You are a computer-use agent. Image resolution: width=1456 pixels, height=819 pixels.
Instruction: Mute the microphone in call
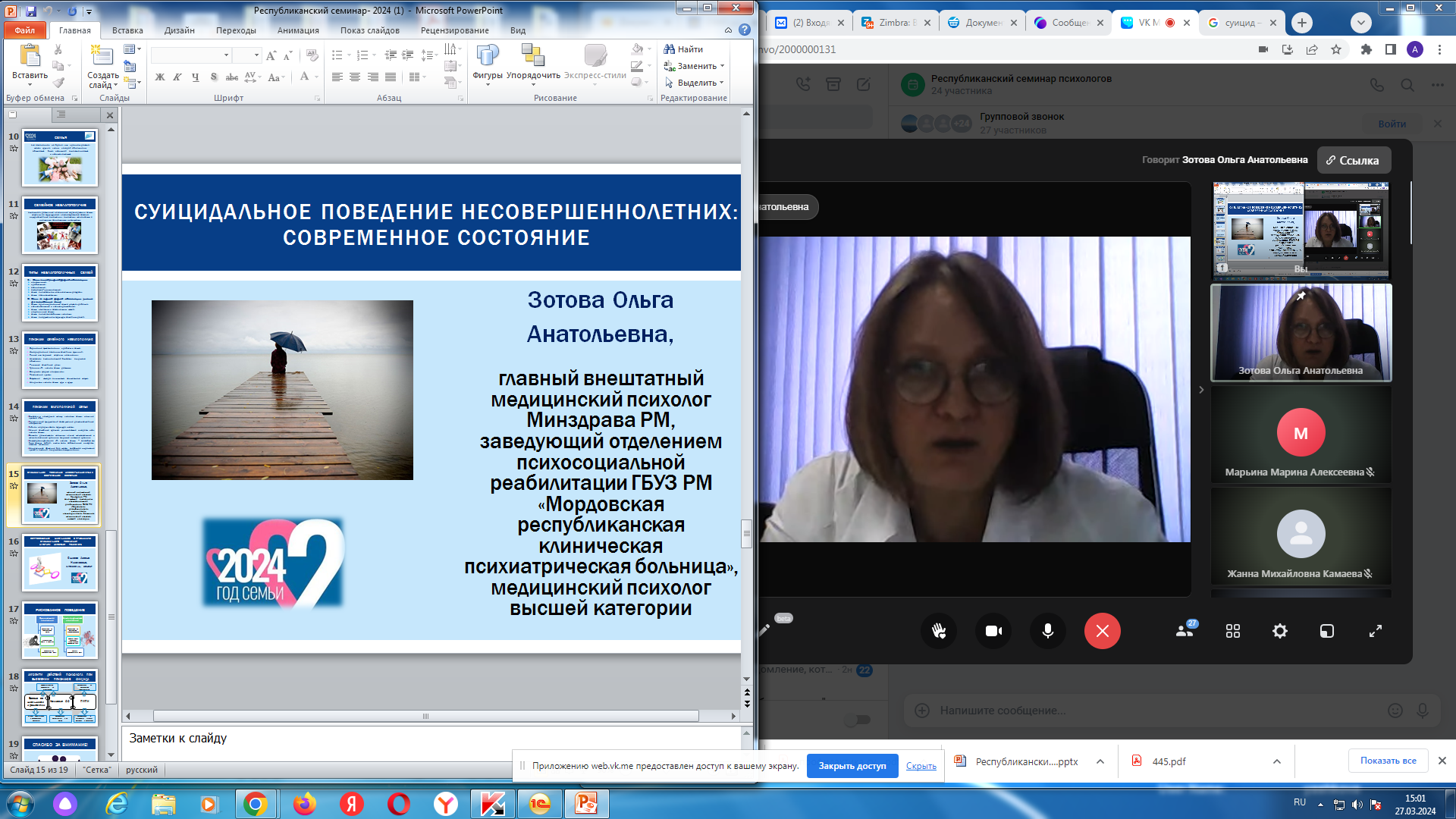click(x=1048, y=631)
